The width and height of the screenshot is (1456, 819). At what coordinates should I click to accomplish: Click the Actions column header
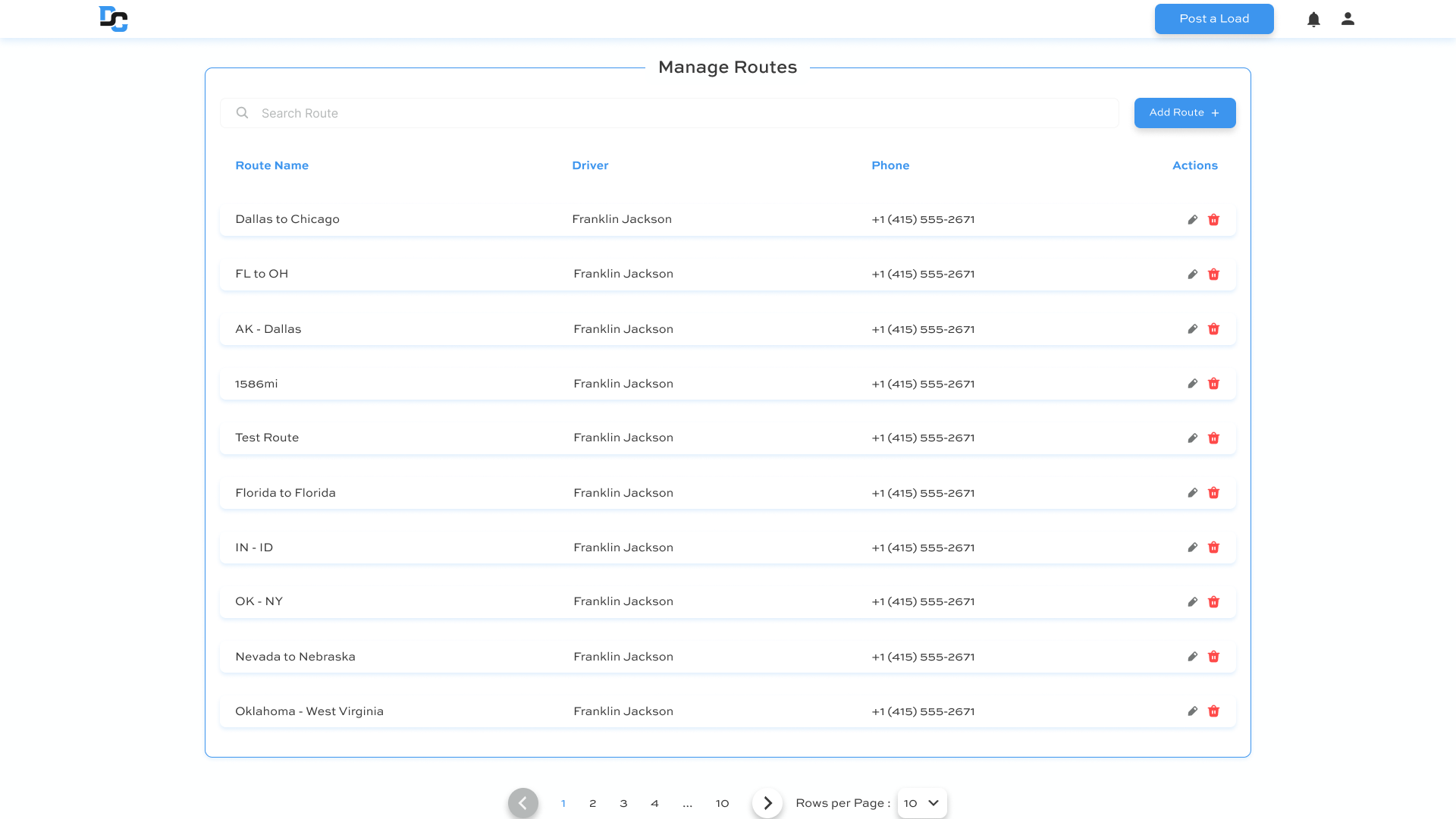pyautogui.click(x=1195, y=165)
